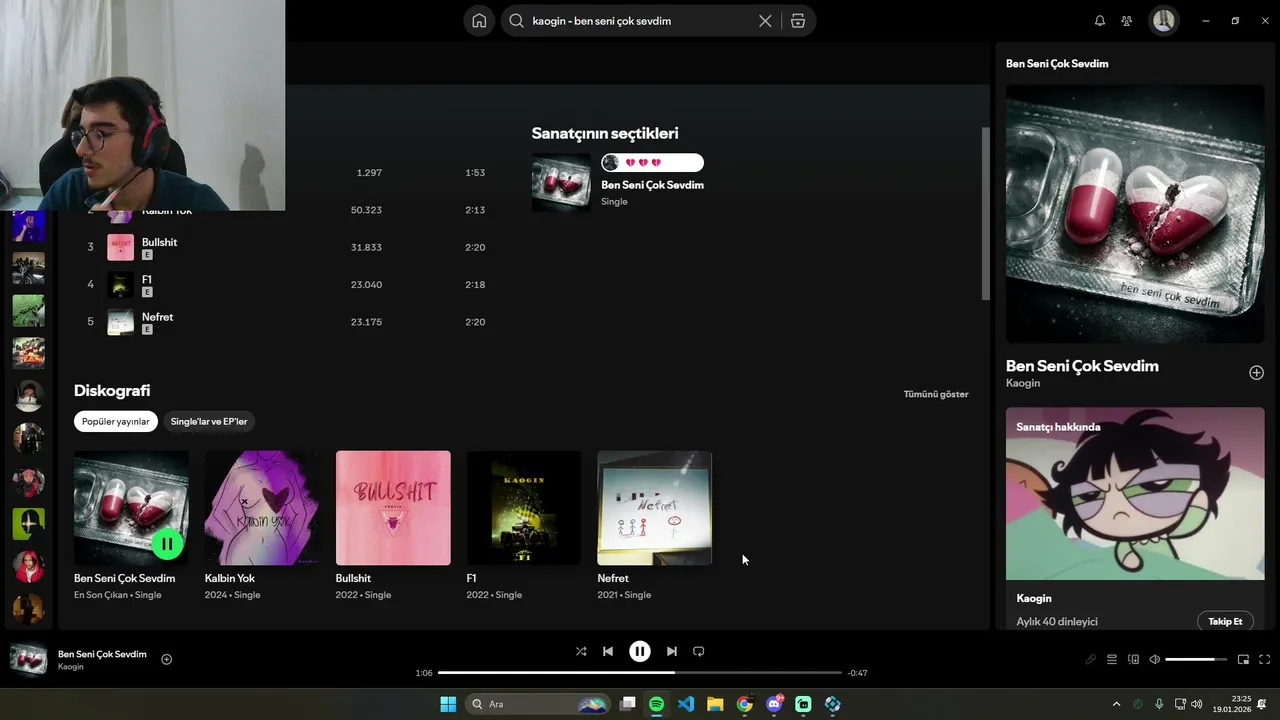Open the bottom sidebar library thumbnail
The image size is (1280, 720).
click(x=29, y=608)
